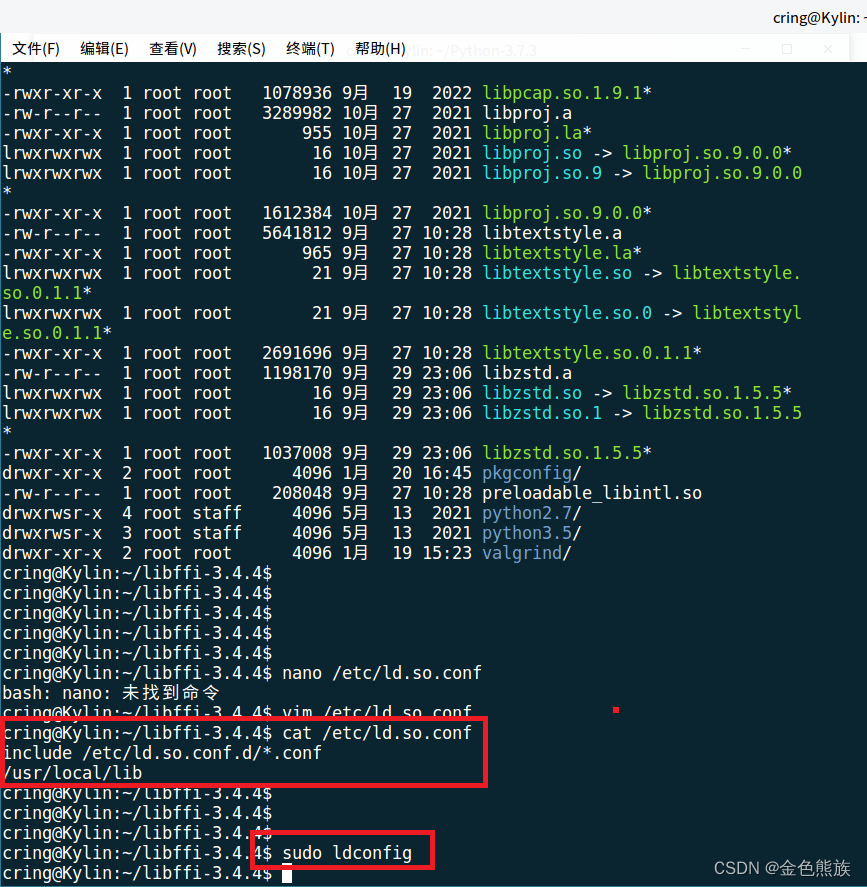Click the 'include /etc/ld.so.conf.d/*.conf' line
The image size is (867, 887).
(162, 753)
